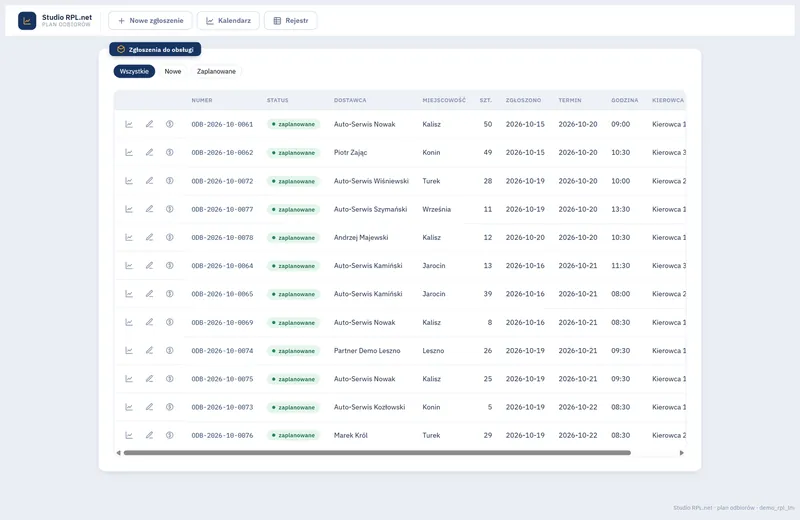This screenshot has height=520, width=800.
Task: Click the zaplanowane status of ODB-2026-10-0062
Action: 293,153
